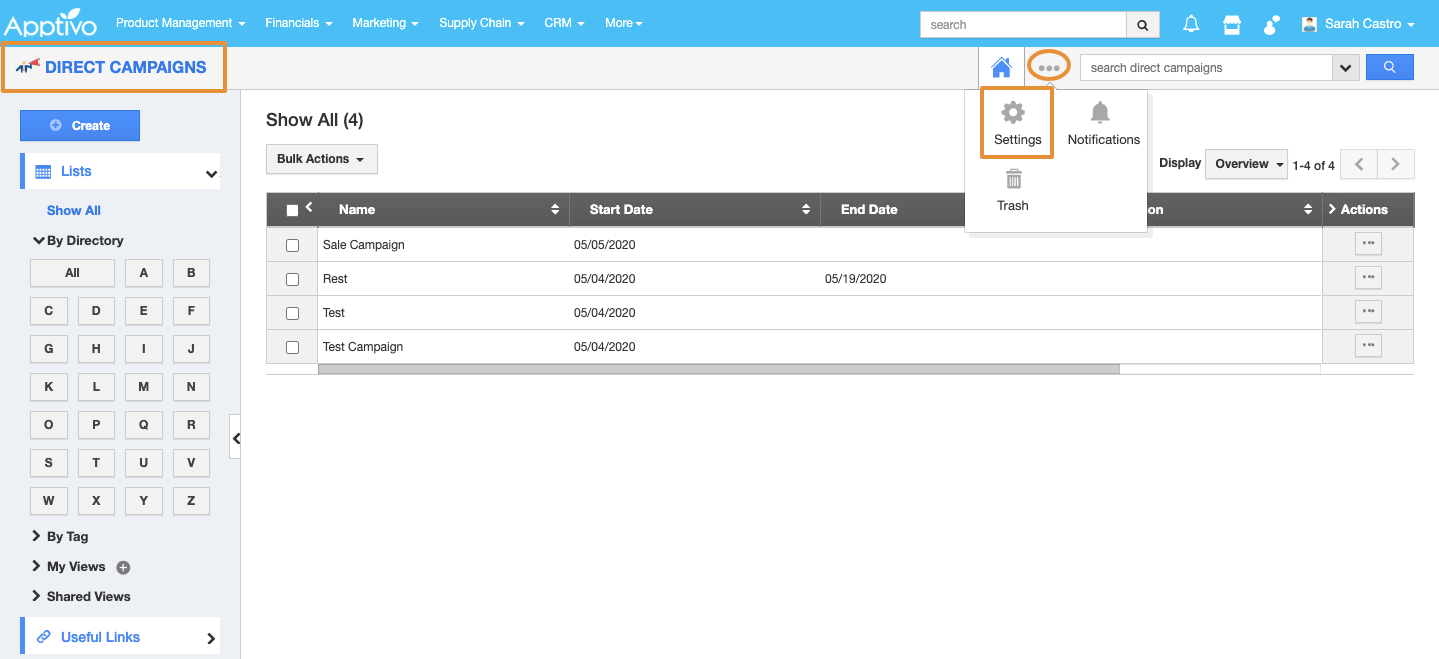
Task: Open the Financials menu
Action: click(x=298, y=23)
